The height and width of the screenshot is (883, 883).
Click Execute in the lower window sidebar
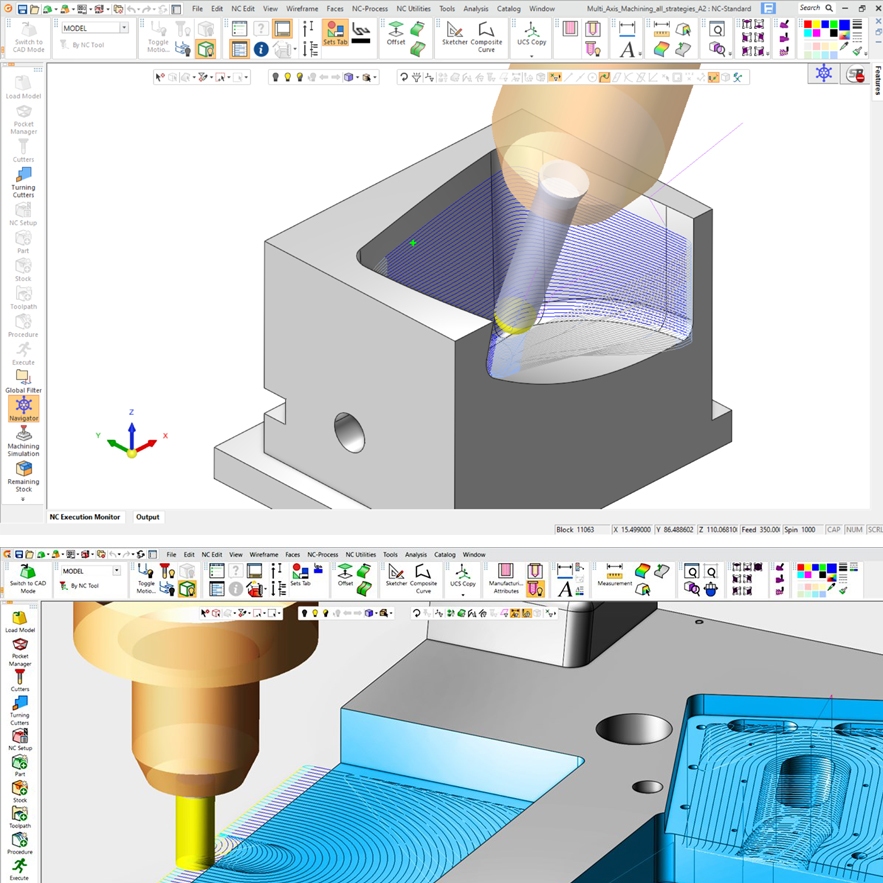[x=19, y=869]
